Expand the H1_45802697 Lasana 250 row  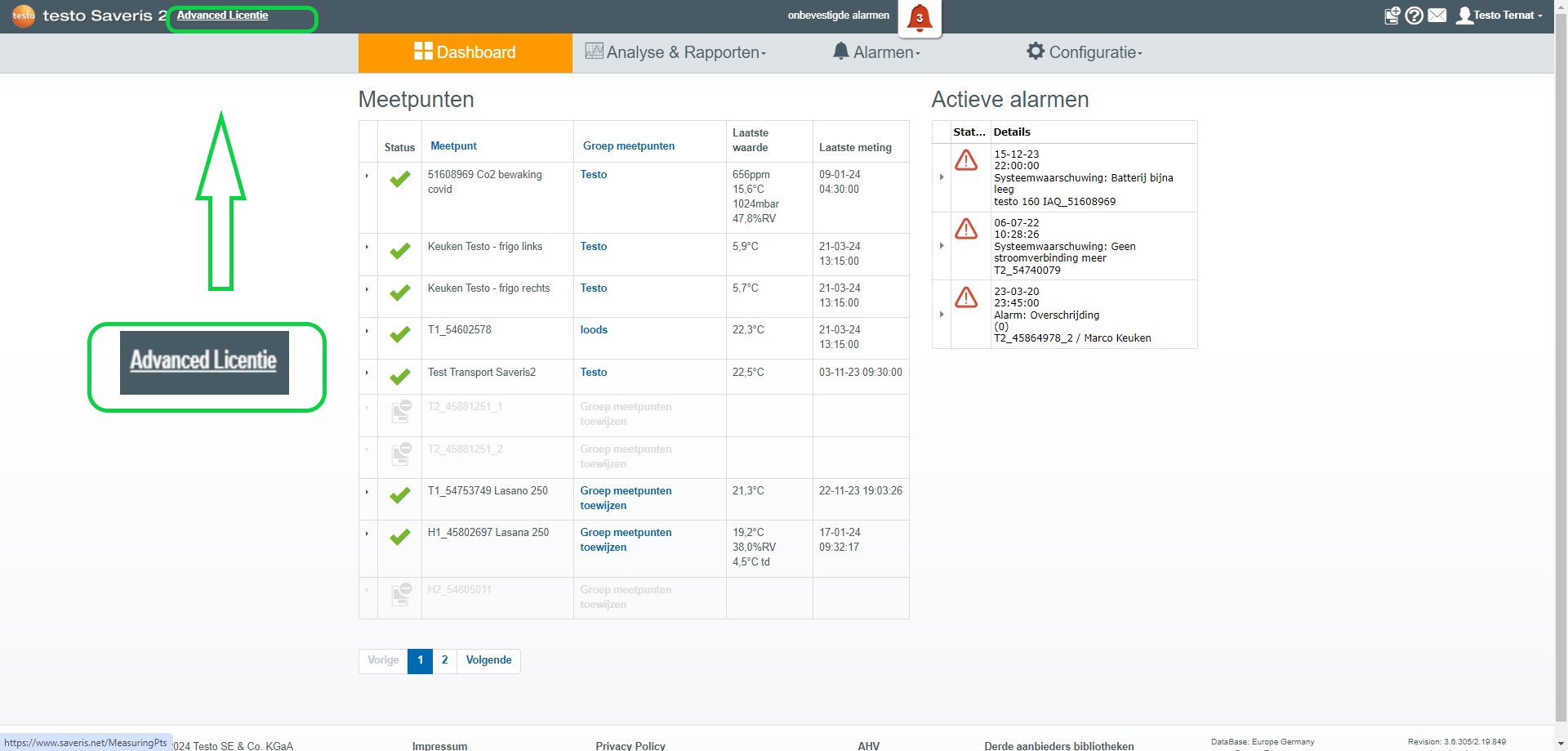pyautogui.click(x=367, y=534)
